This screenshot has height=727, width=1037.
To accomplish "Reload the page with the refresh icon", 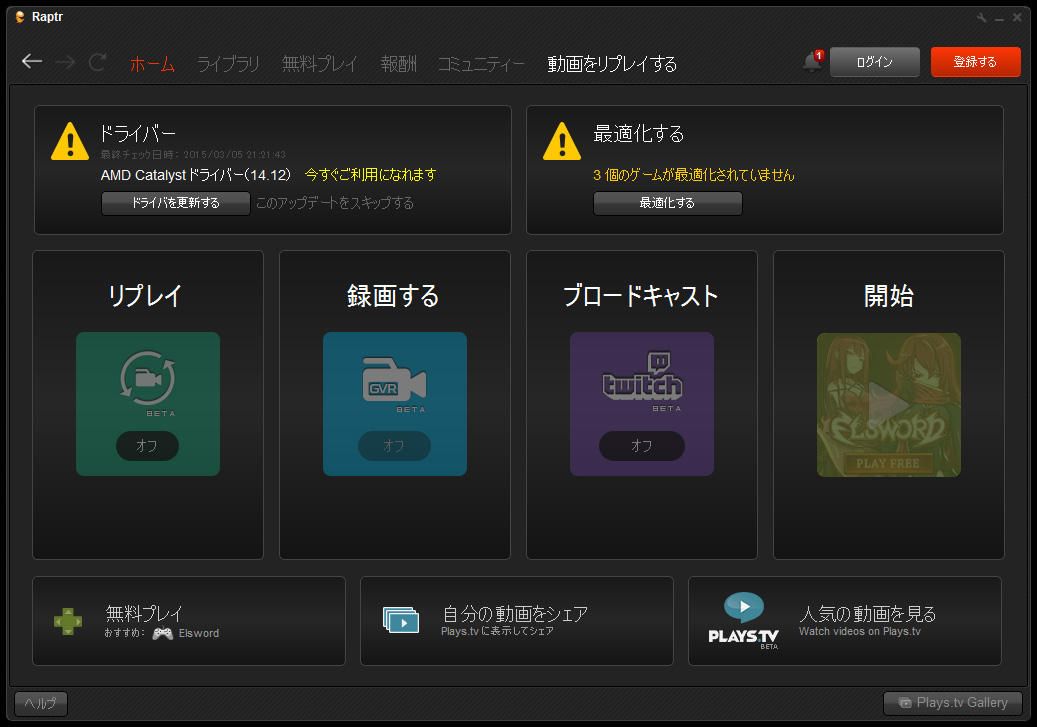I will [x=98, y=62].
